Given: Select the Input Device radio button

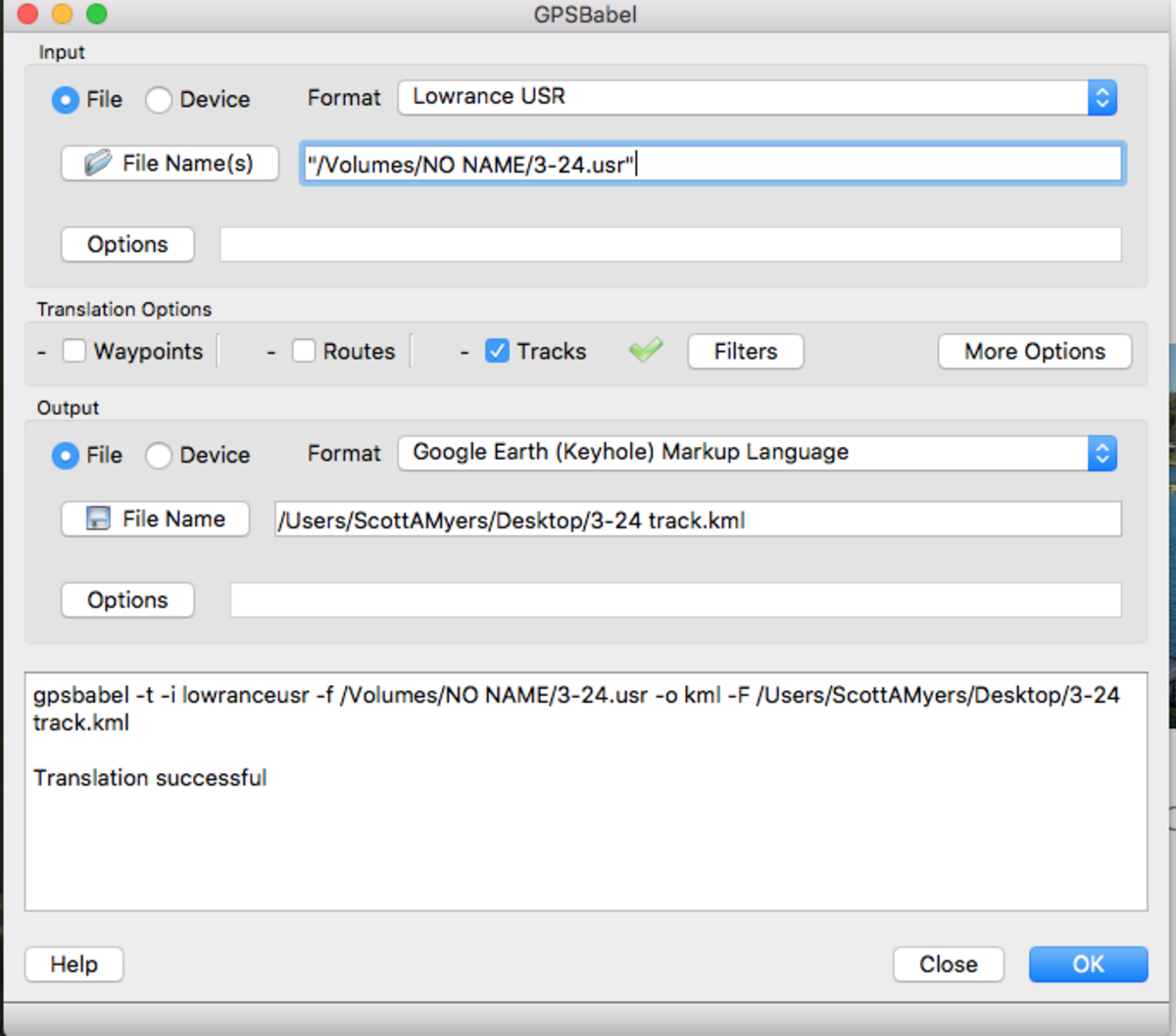Looking at the screenshot, I should tap(159, 100).
